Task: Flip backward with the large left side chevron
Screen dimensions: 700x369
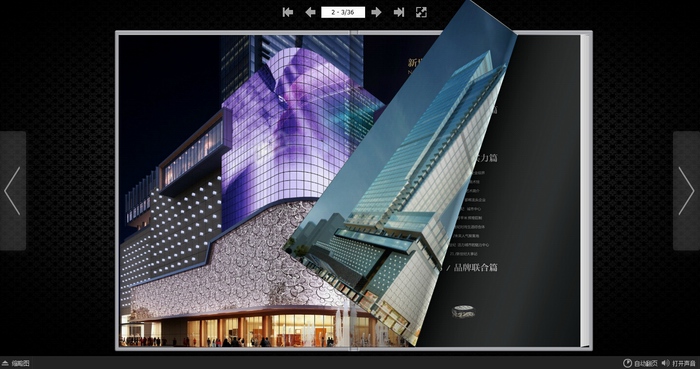Action: click(x=12, y=191)
